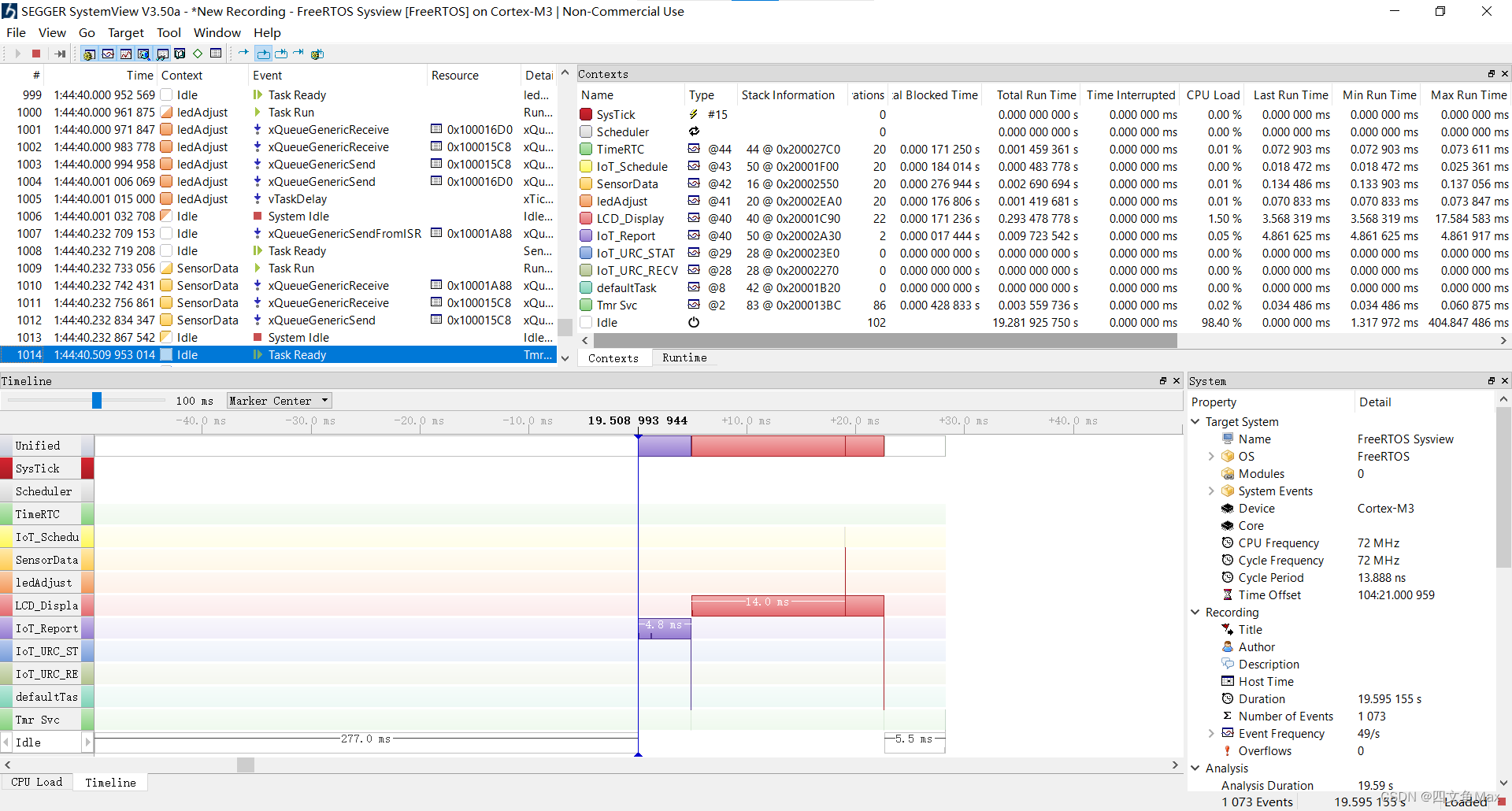Expand the System Events tree item
Image resolution: width=1512 pixels, height=811 pixels.
point(1210,491)
